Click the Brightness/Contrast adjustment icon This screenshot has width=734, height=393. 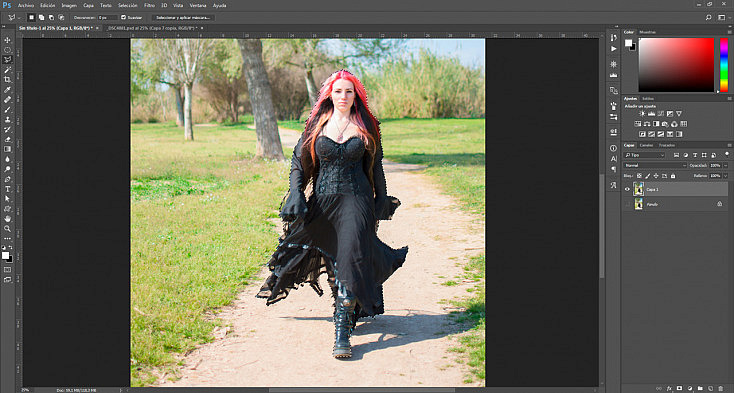point(642,114)
